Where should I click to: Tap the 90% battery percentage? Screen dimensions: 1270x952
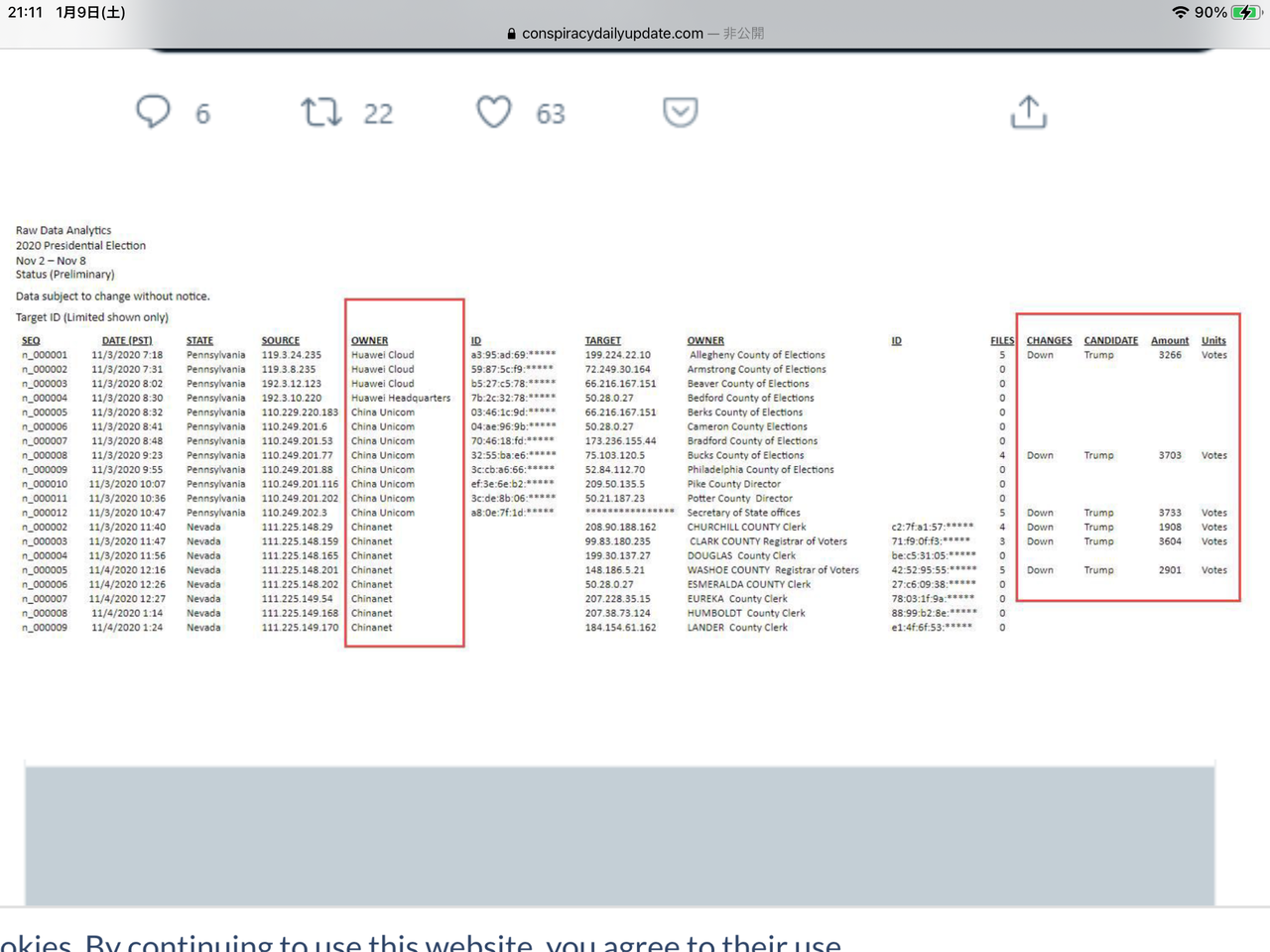point(1210,12)
